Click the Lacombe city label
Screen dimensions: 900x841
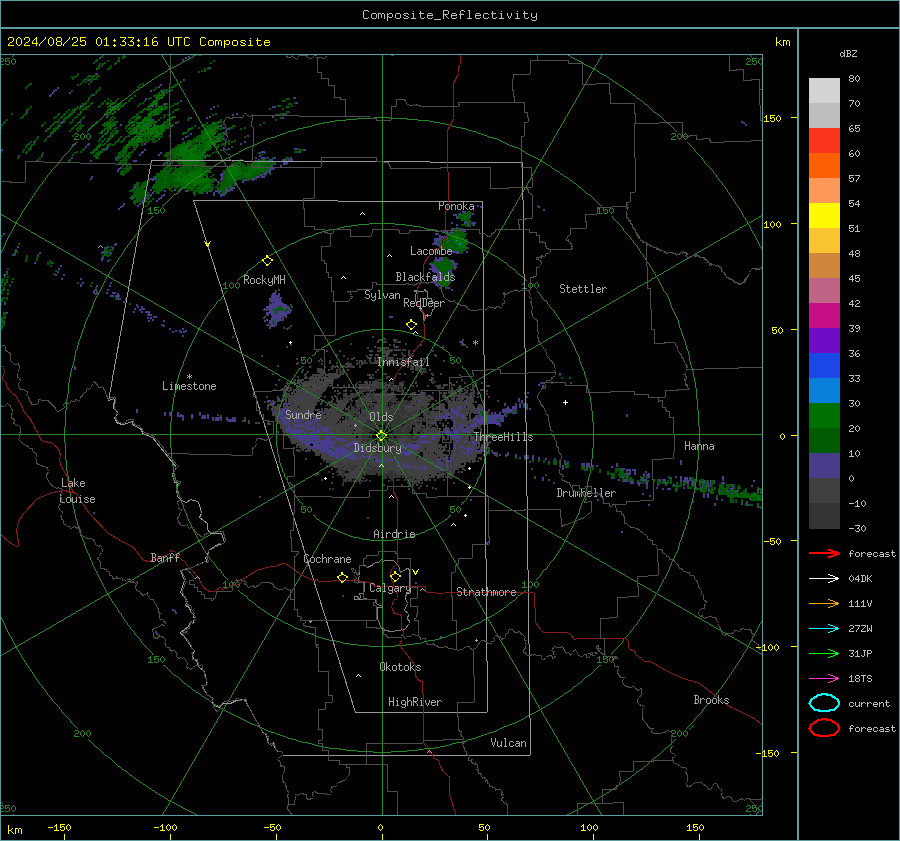[x=431, y=251]
